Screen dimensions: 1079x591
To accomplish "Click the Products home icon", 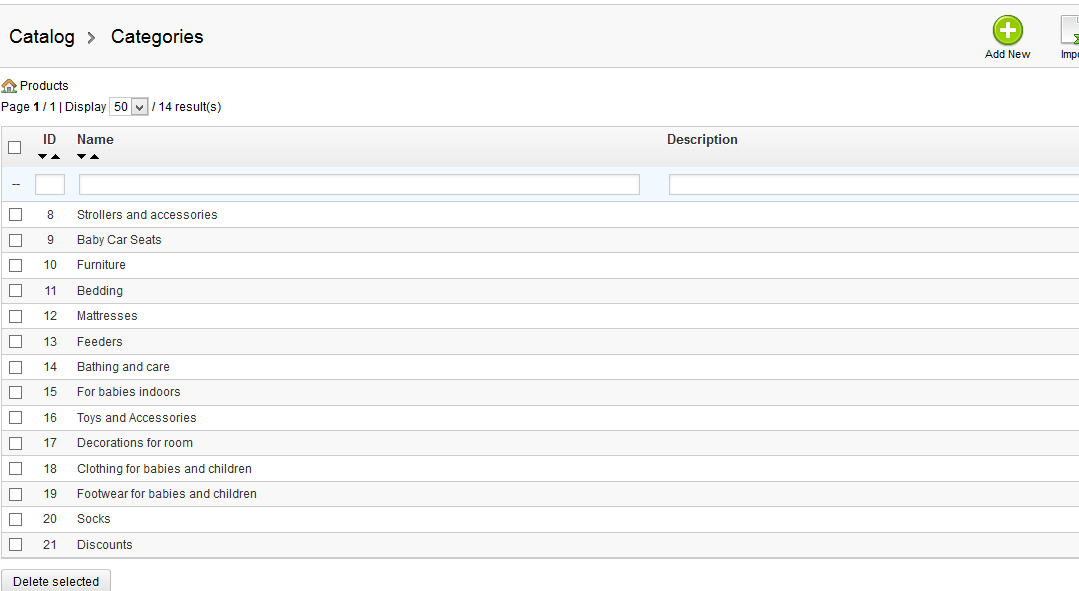I will click(x=9, y=86).
